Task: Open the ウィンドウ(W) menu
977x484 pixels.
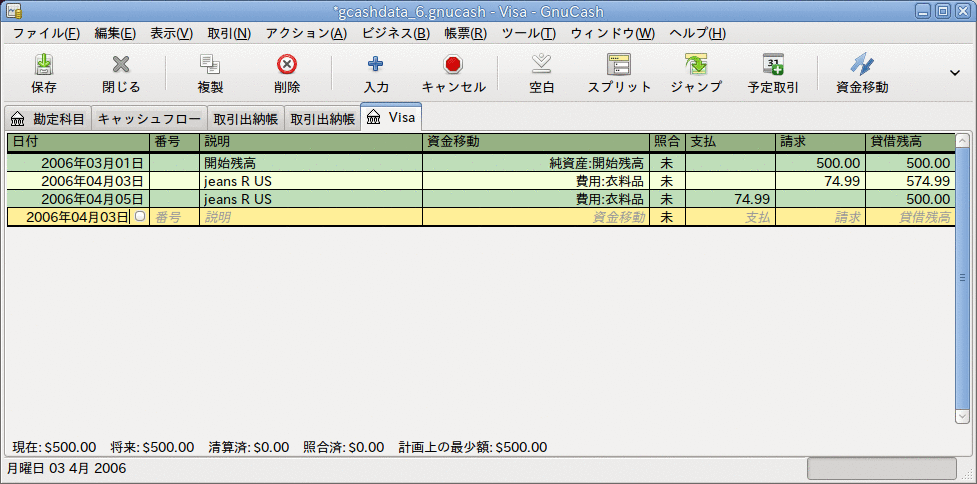Action: tap(612, 34)
